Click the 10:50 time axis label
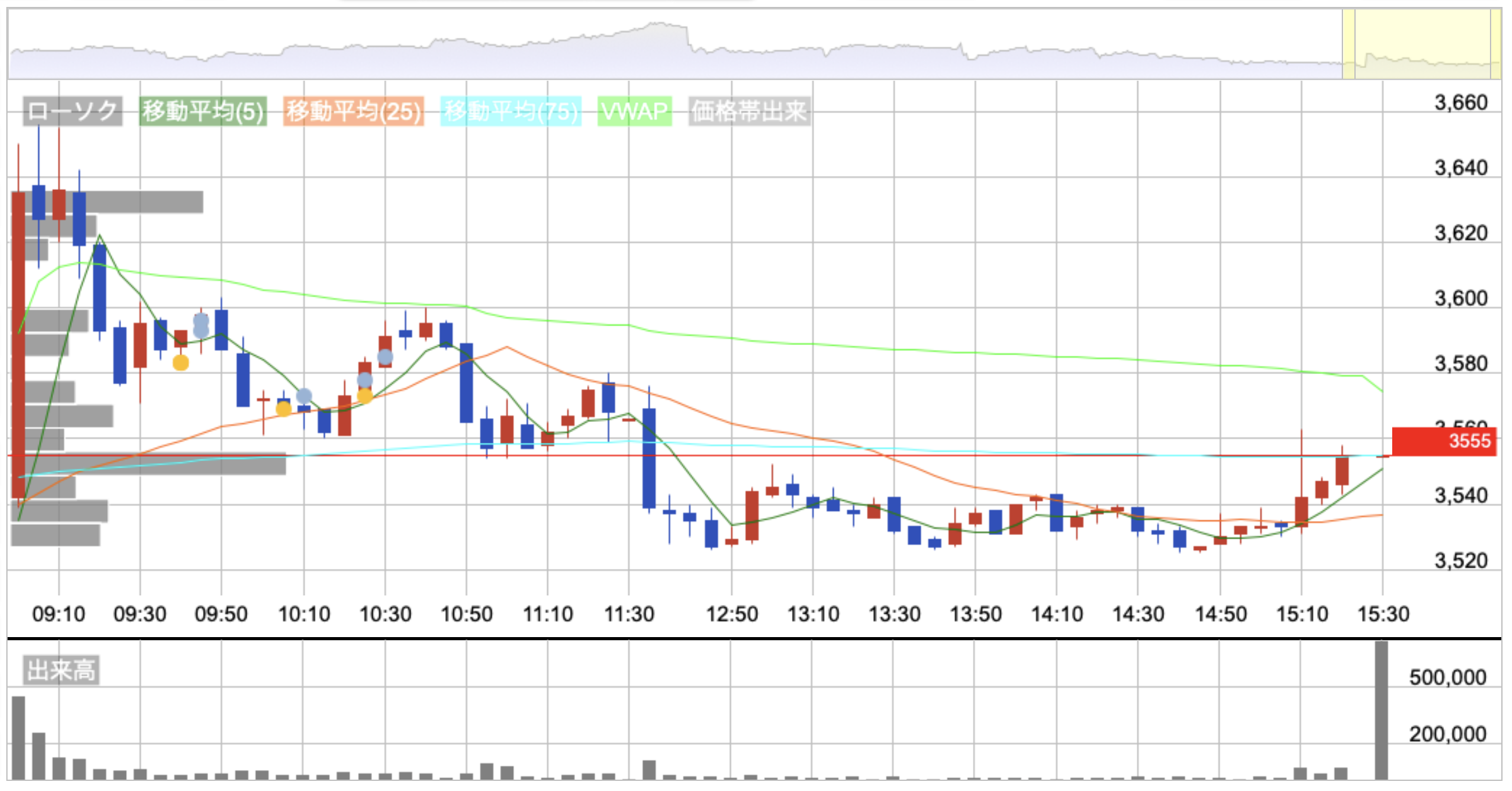The width and height of the screenshot is (1512, 791). (467, 614)
